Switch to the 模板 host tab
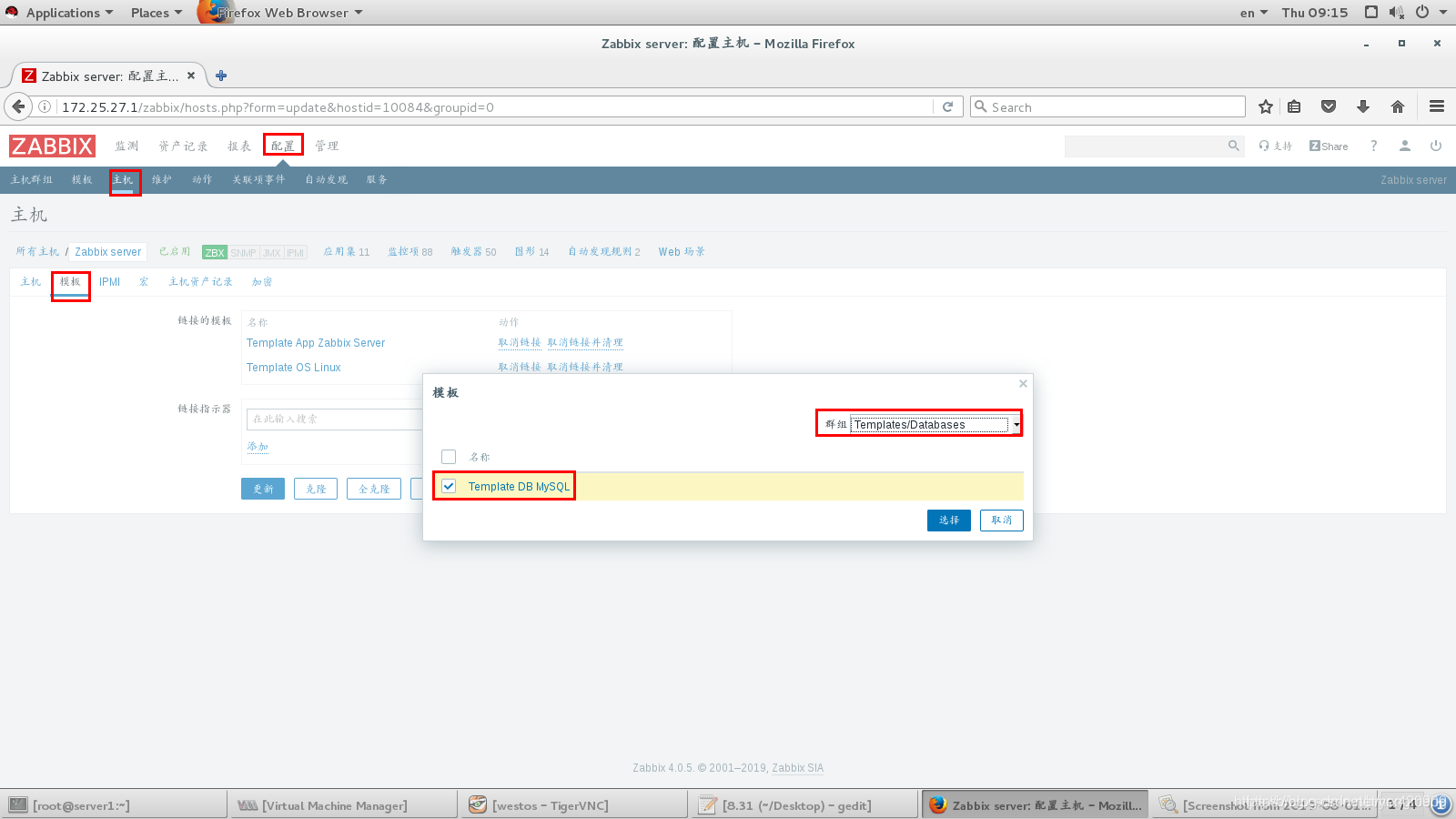 tap(70, 281)
